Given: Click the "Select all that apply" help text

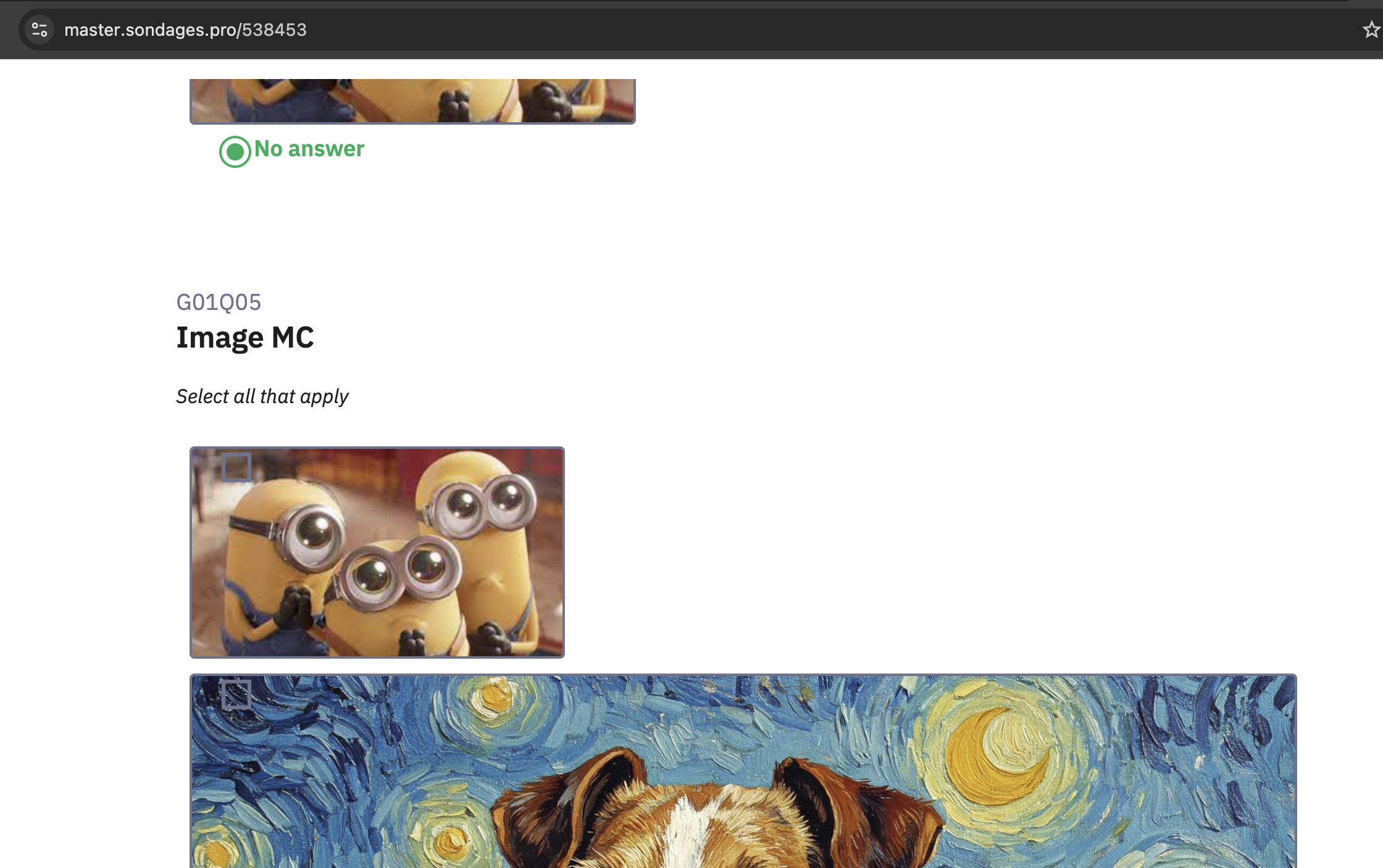Looking at the screenshot, I should tap(262, 396).
